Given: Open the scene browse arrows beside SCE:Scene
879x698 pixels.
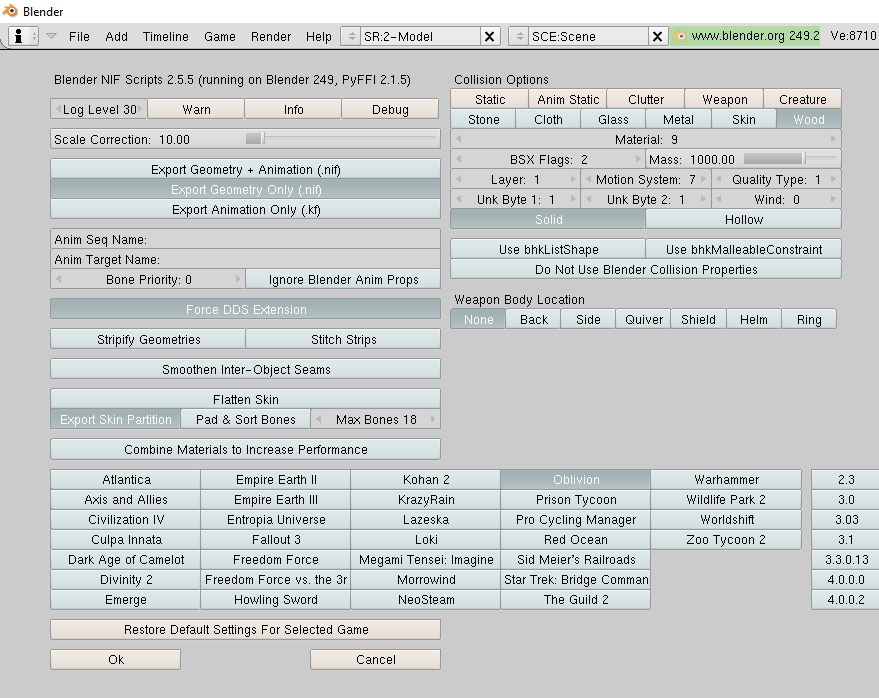Looking at the screenshot, I should (x=519, y=36).
